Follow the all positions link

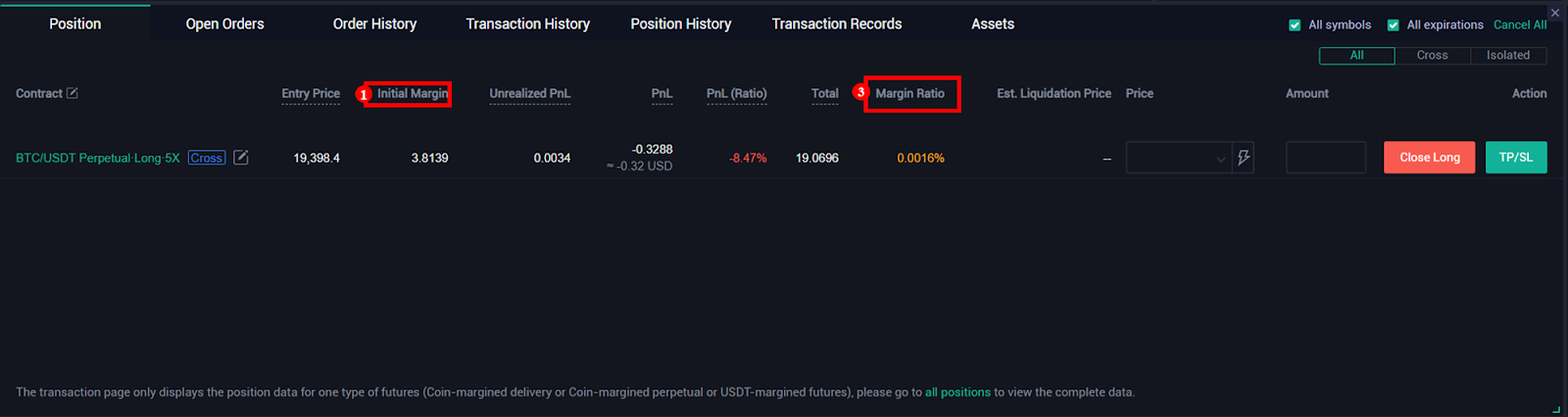pyautogui.click(x=957, y=393)
